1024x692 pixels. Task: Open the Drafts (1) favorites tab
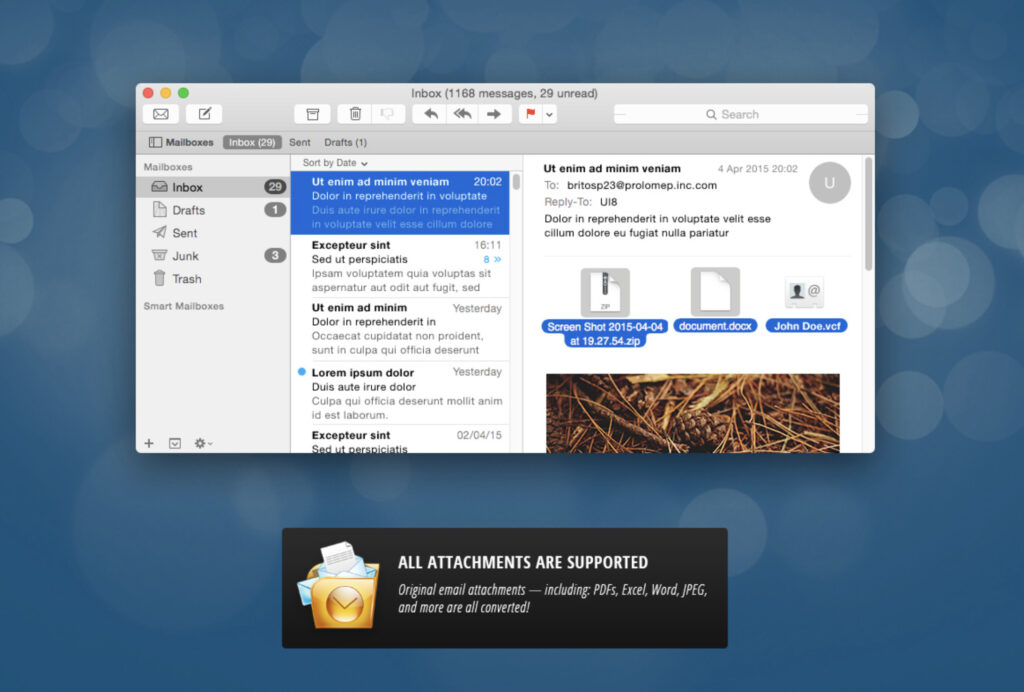(x=345, y=142)
